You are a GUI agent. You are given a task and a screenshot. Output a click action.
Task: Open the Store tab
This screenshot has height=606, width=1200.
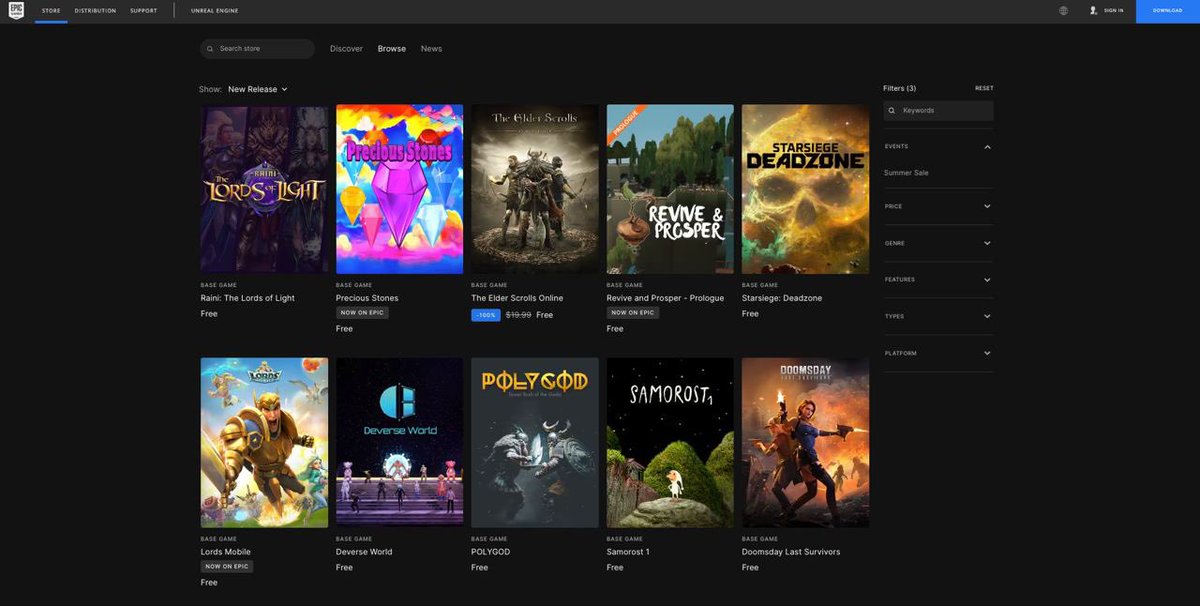tap(51, 11)
